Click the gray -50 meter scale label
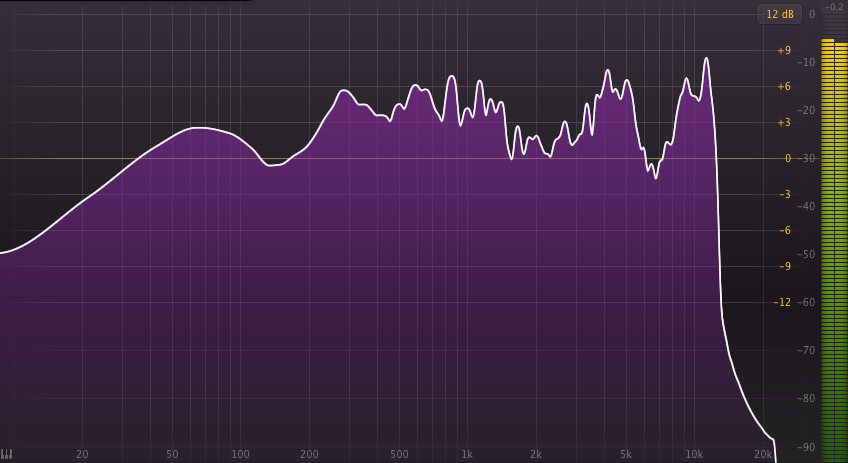848x463 pixels. [x=806, y=254]
